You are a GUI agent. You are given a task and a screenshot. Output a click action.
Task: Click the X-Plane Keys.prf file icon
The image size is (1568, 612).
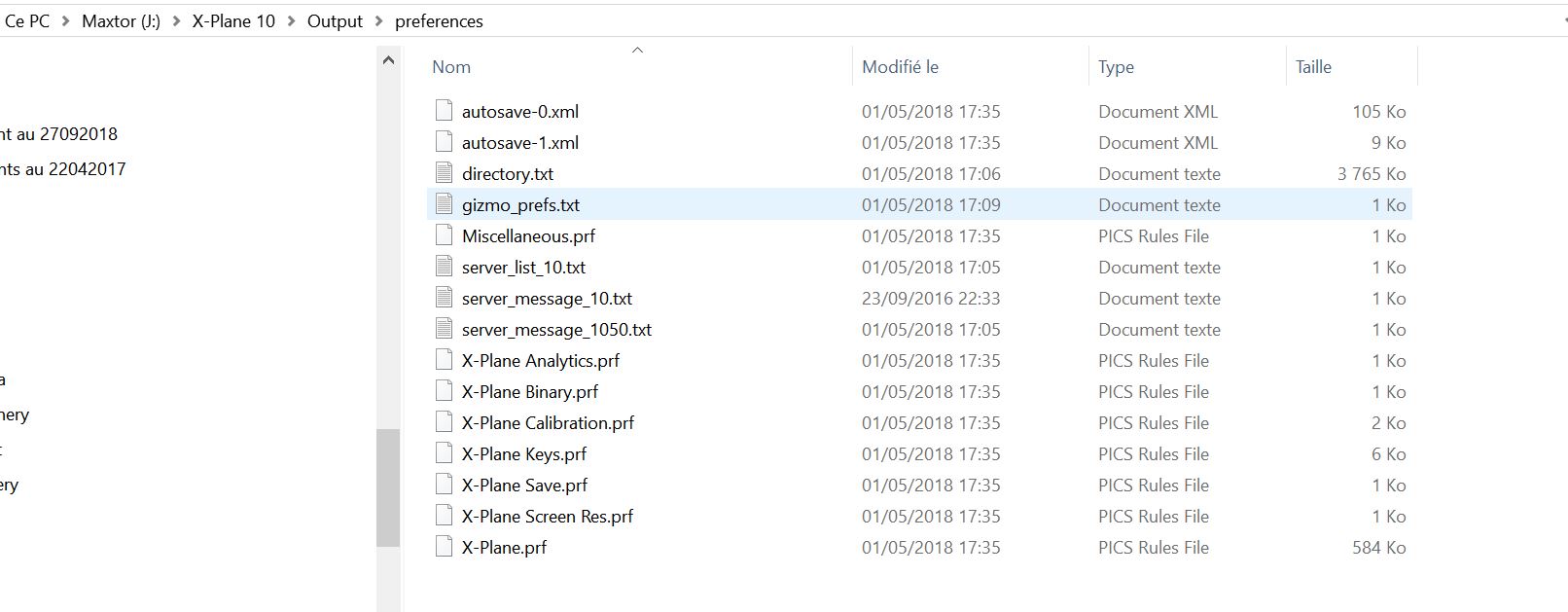click(x=445, y=453)
